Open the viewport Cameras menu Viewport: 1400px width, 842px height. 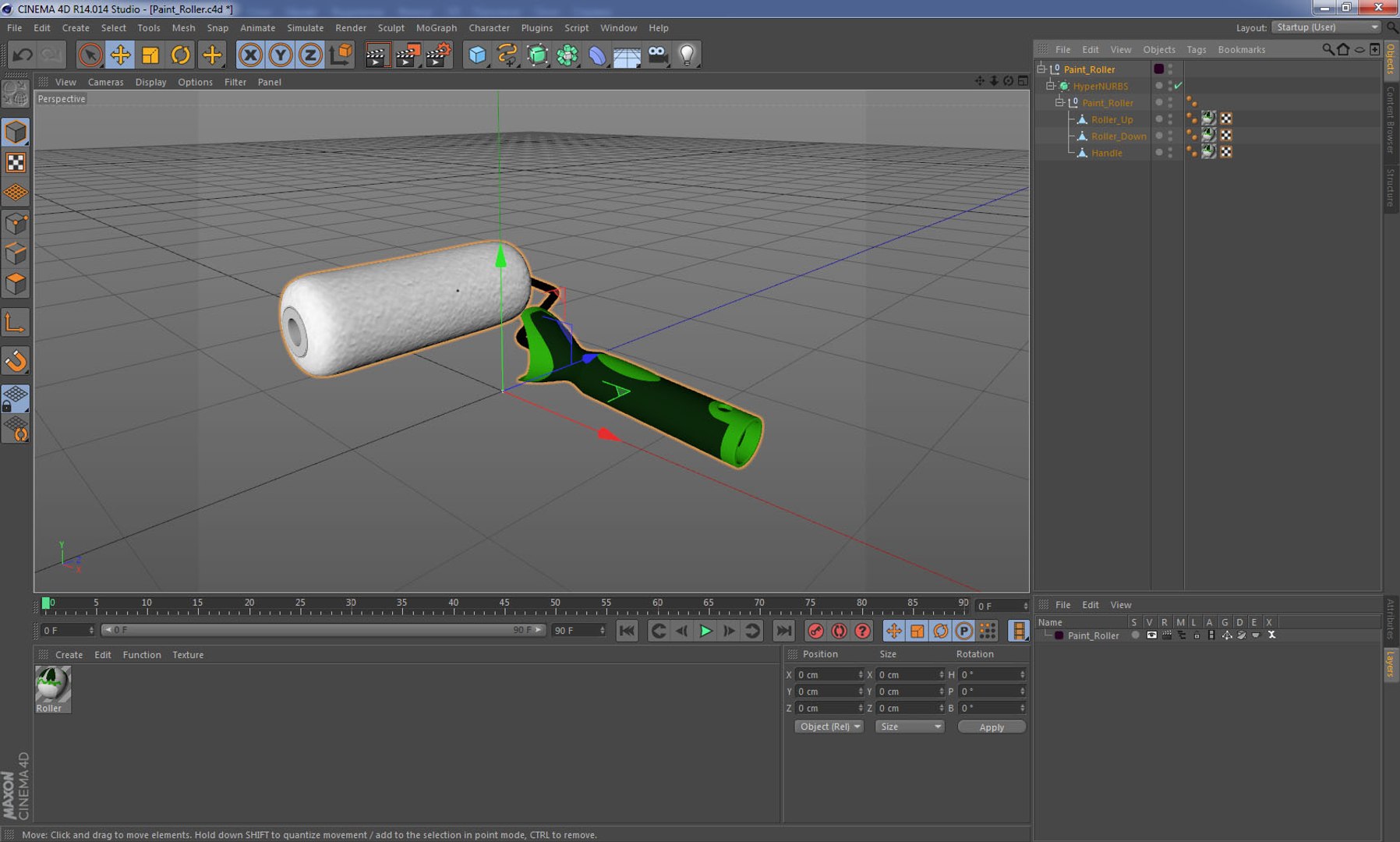(105, 82)
